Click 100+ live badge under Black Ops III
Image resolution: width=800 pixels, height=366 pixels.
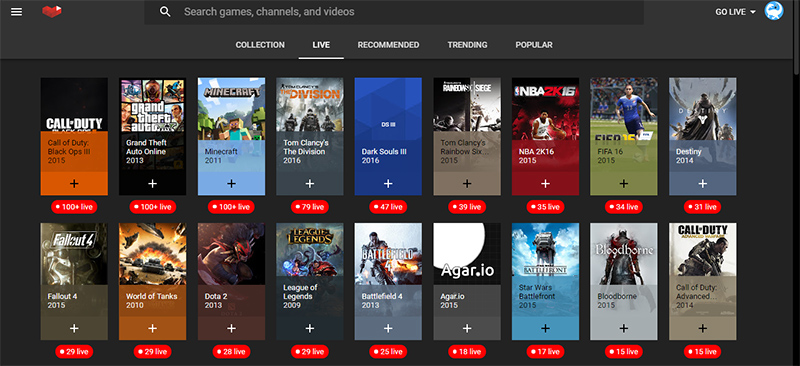(x=74, y=207)
